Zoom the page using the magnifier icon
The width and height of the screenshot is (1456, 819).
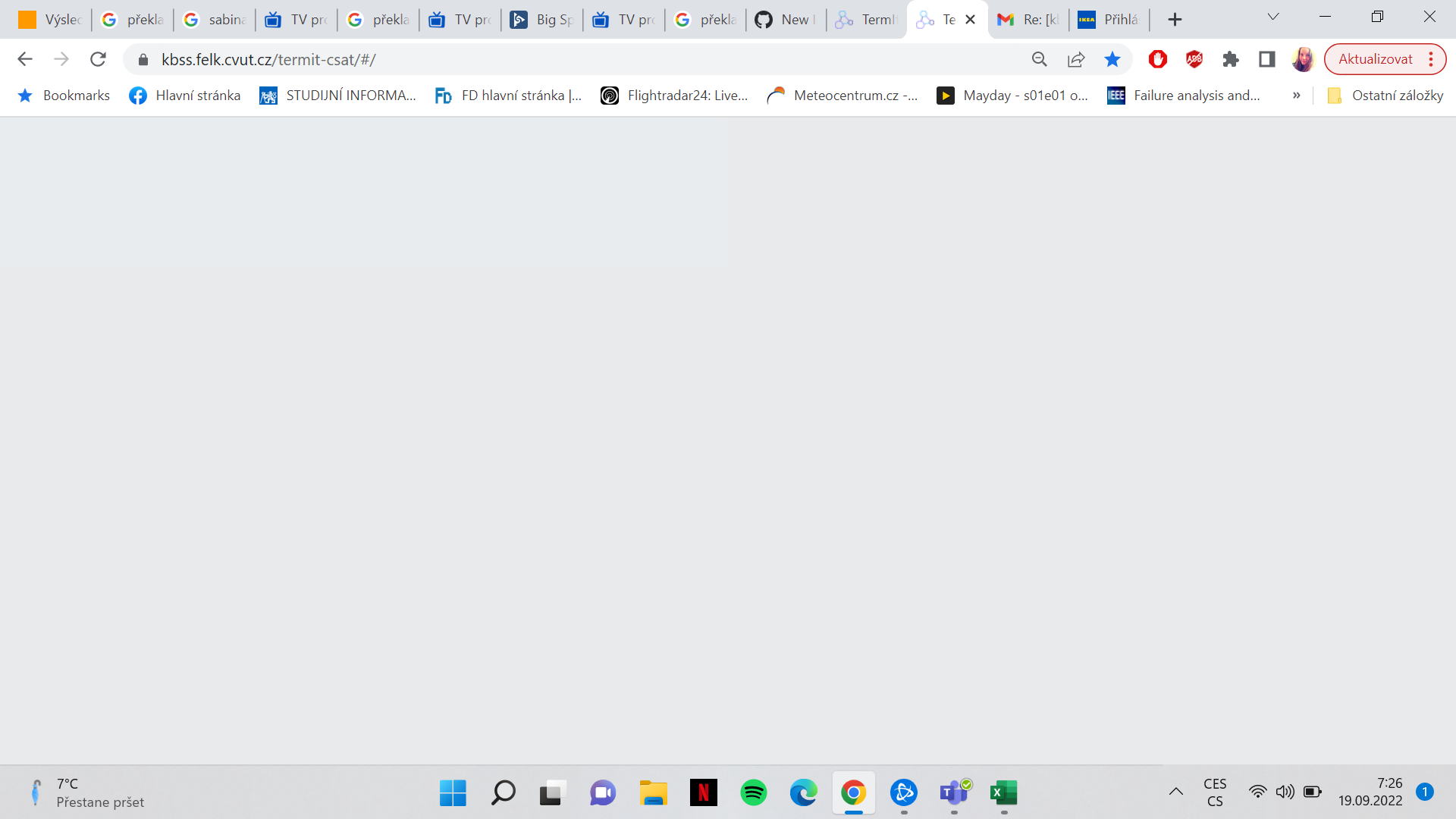[x=1039, y=59]
